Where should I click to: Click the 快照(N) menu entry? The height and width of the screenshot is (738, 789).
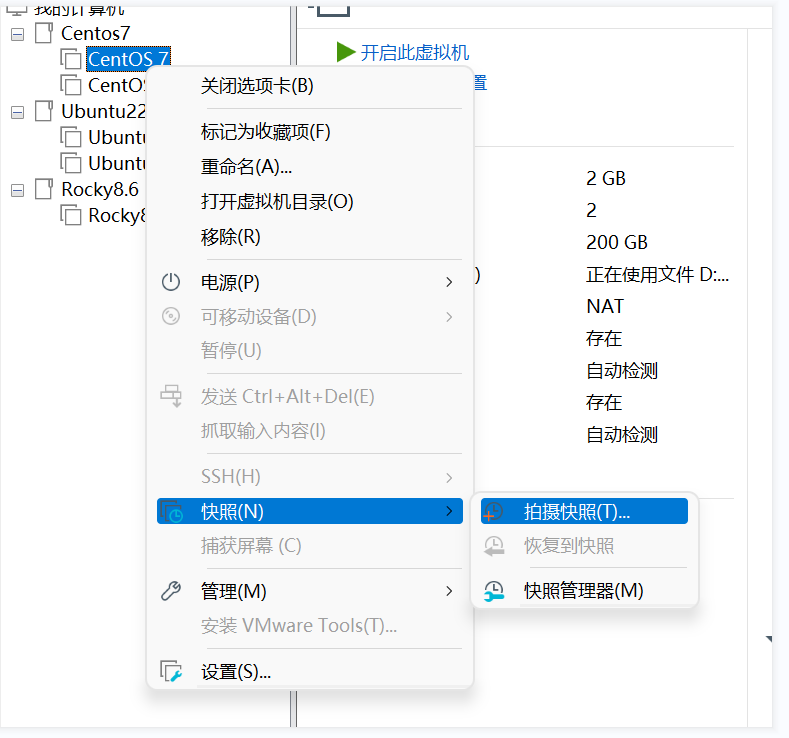pos(309,511)
